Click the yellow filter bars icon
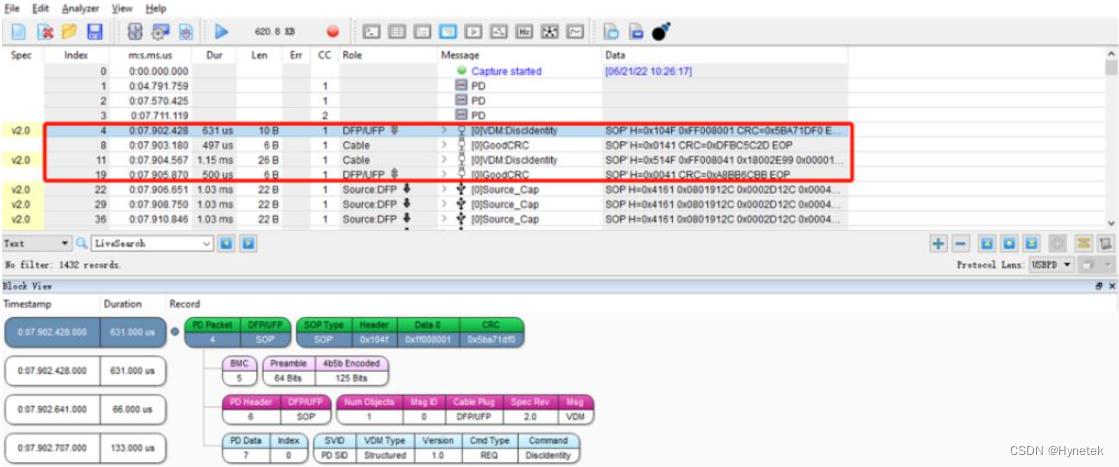Screen dimensions: 1119x467 coord(1084,244)
